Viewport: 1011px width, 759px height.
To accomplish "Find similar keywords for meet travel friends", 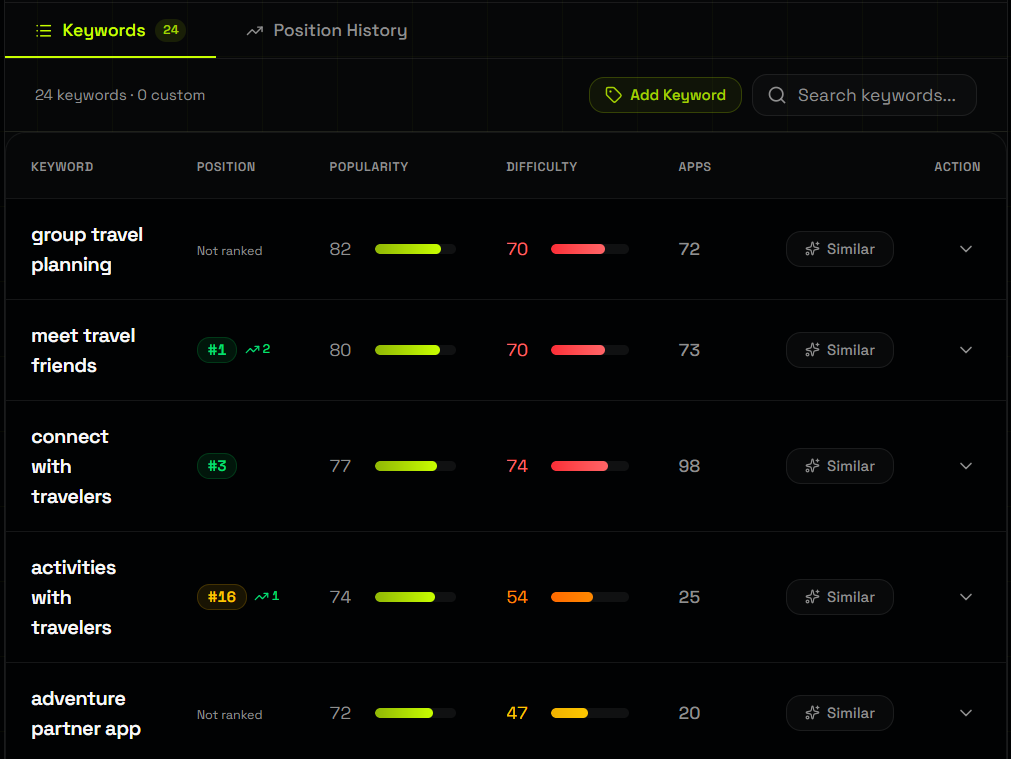I will (x=839, y=350).
